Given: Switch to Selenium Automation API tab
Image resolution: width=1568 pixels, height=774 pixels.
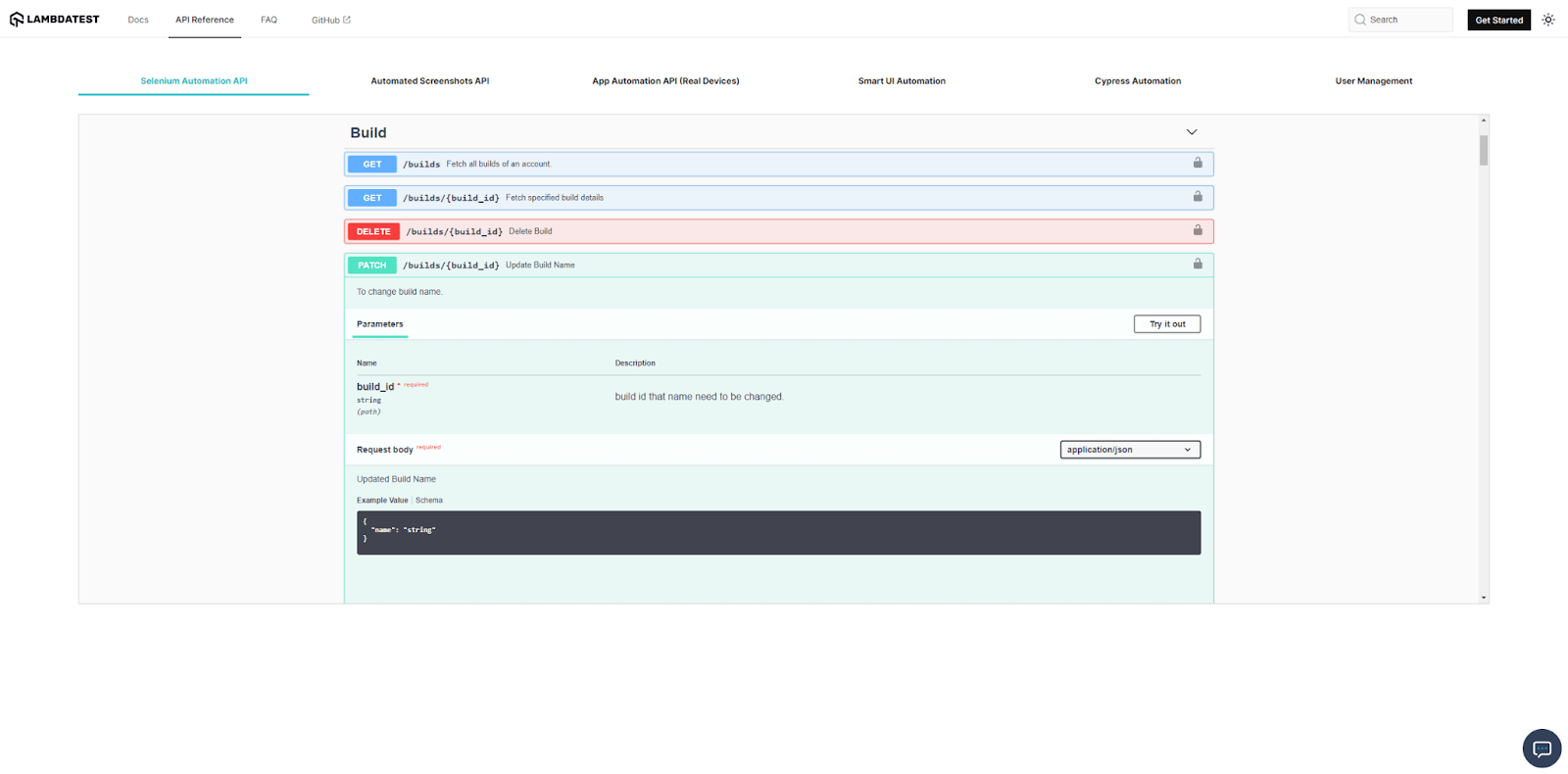Looking at the screenshot, I should tap(194, 81).
